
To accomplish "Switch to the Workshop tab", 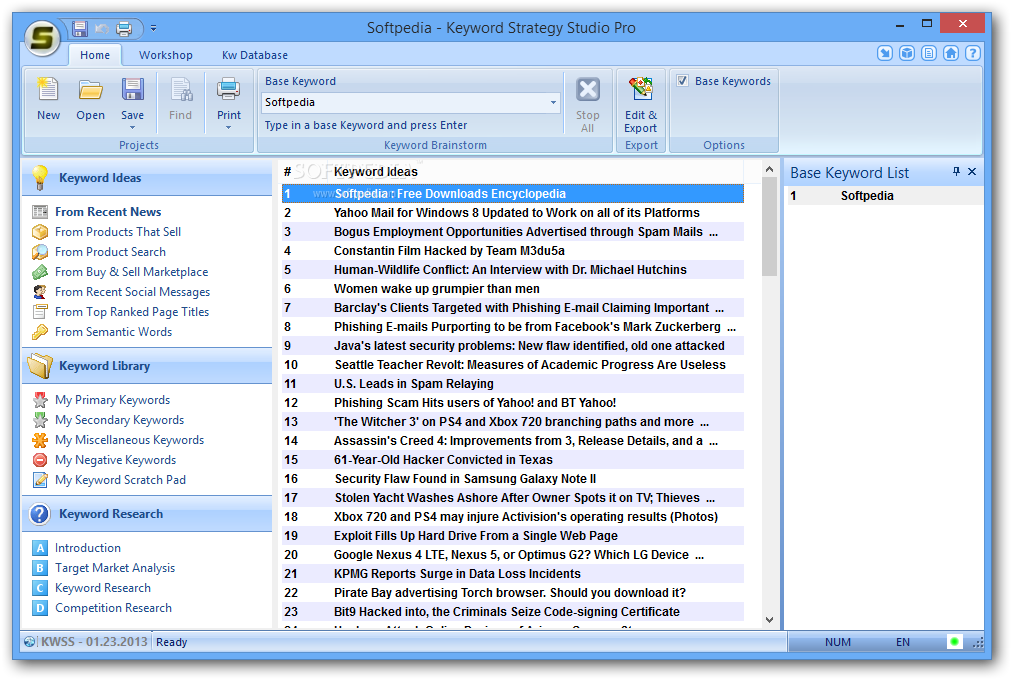I will click(166, 55).
